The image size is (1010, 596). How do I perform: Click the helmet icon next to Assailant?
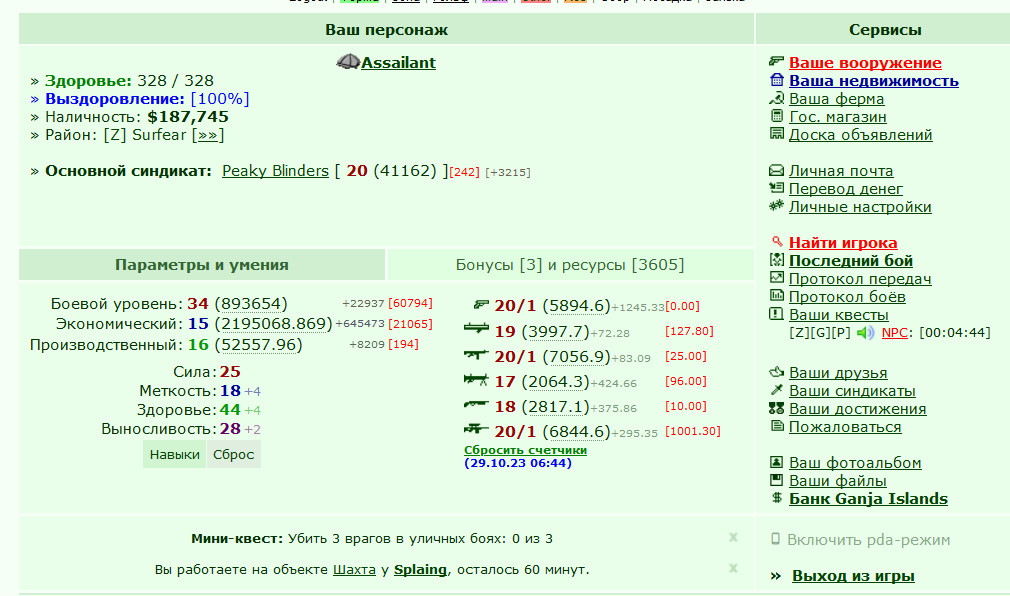pos(348,62)
